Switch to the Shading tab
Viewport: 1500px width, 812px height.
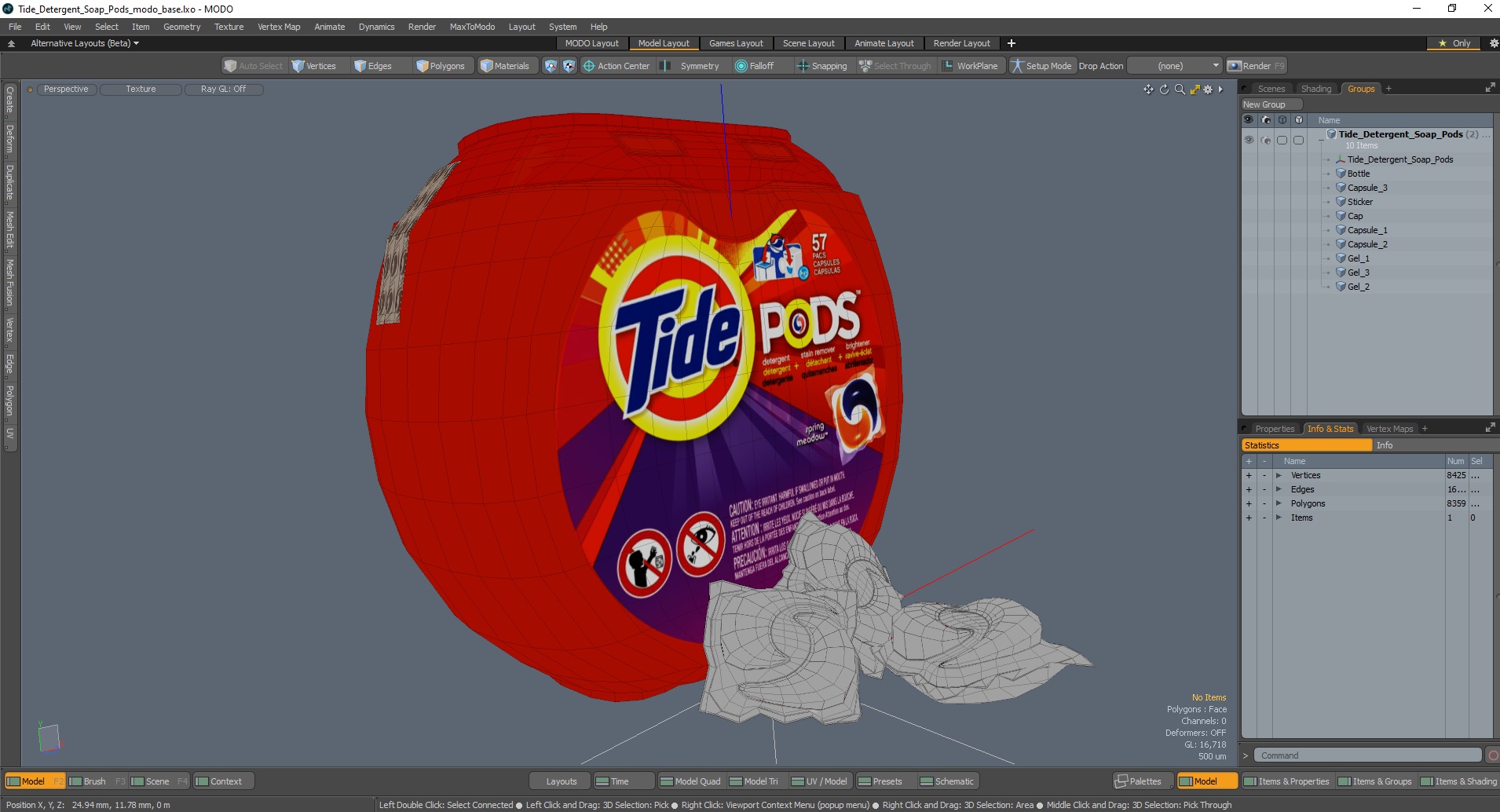tap(1316, 89)
